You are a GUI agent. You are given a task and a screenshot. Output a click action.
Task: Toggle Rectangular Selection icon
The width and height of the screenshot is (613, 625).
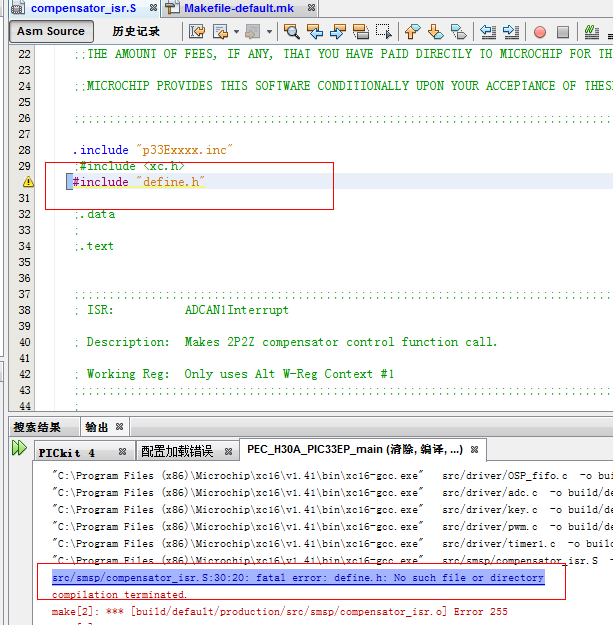[x=384, y=31]
